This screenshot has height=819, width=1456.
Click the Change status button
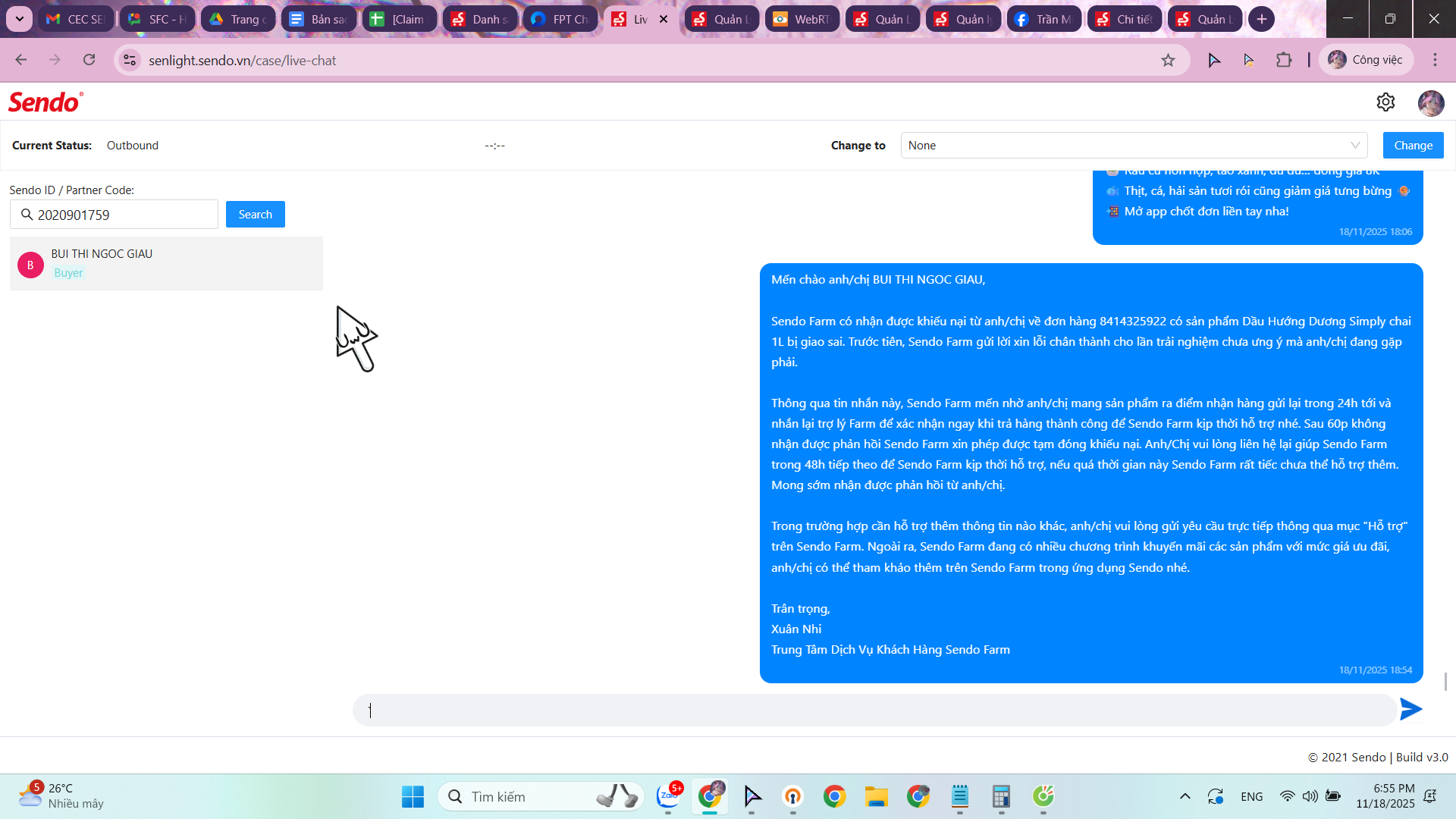tap(1413, 146)
